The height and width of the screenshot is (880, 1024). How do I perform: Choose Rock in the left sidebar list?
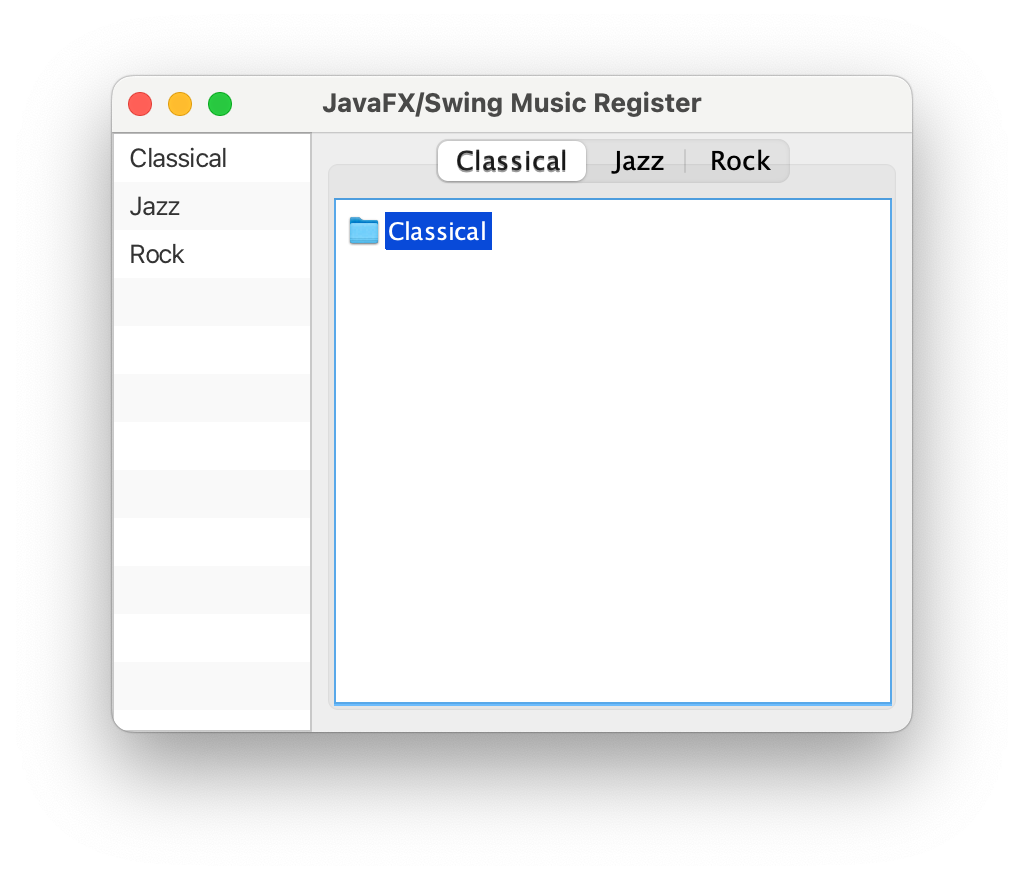pyautogui.click(x=157, y=254)
